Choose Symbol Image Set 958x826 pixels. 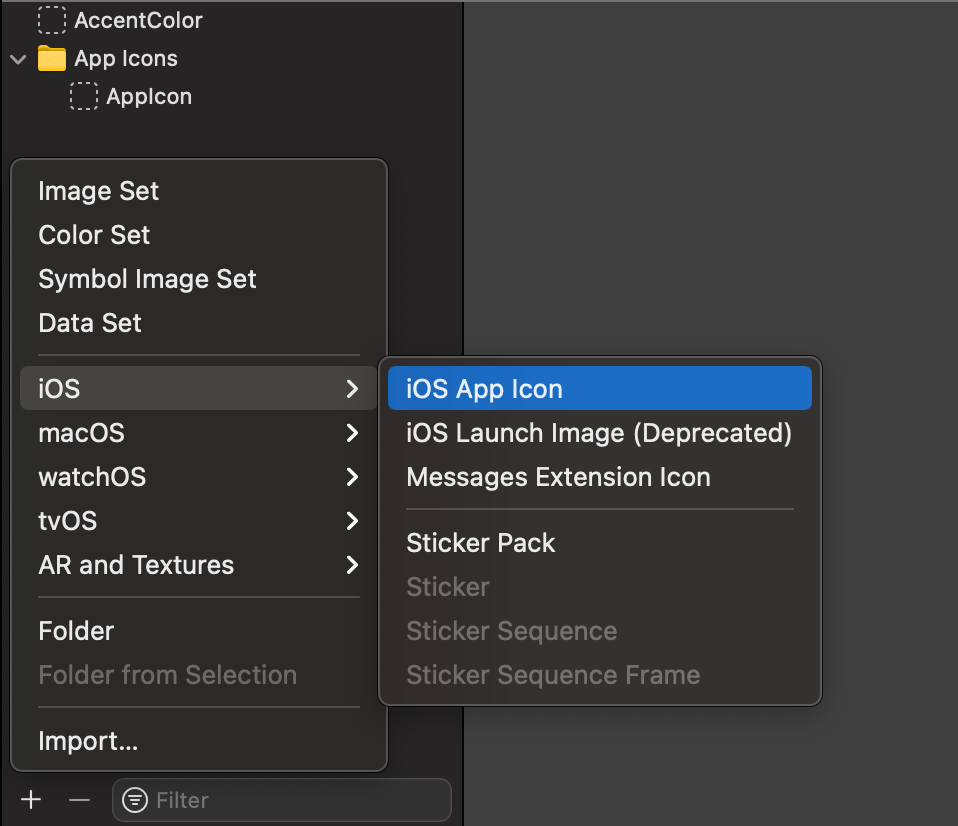point(199,279)
